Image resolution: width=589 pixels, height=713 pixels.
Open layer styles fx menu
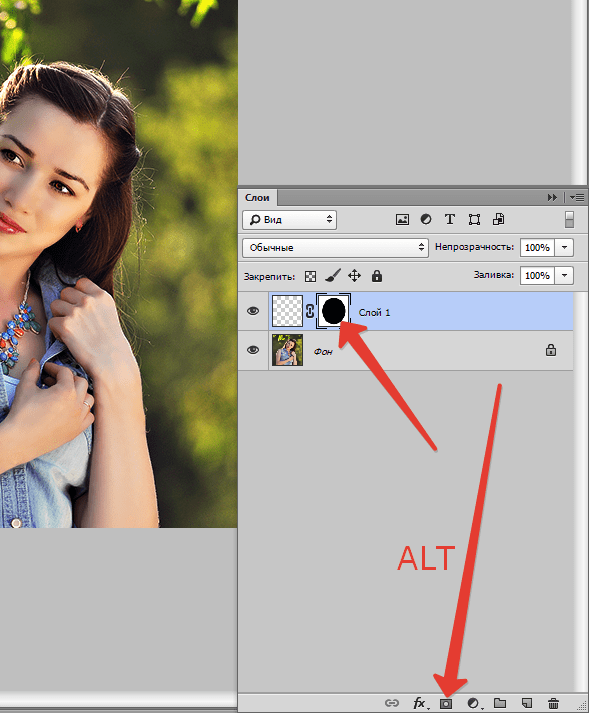point(420,703)
